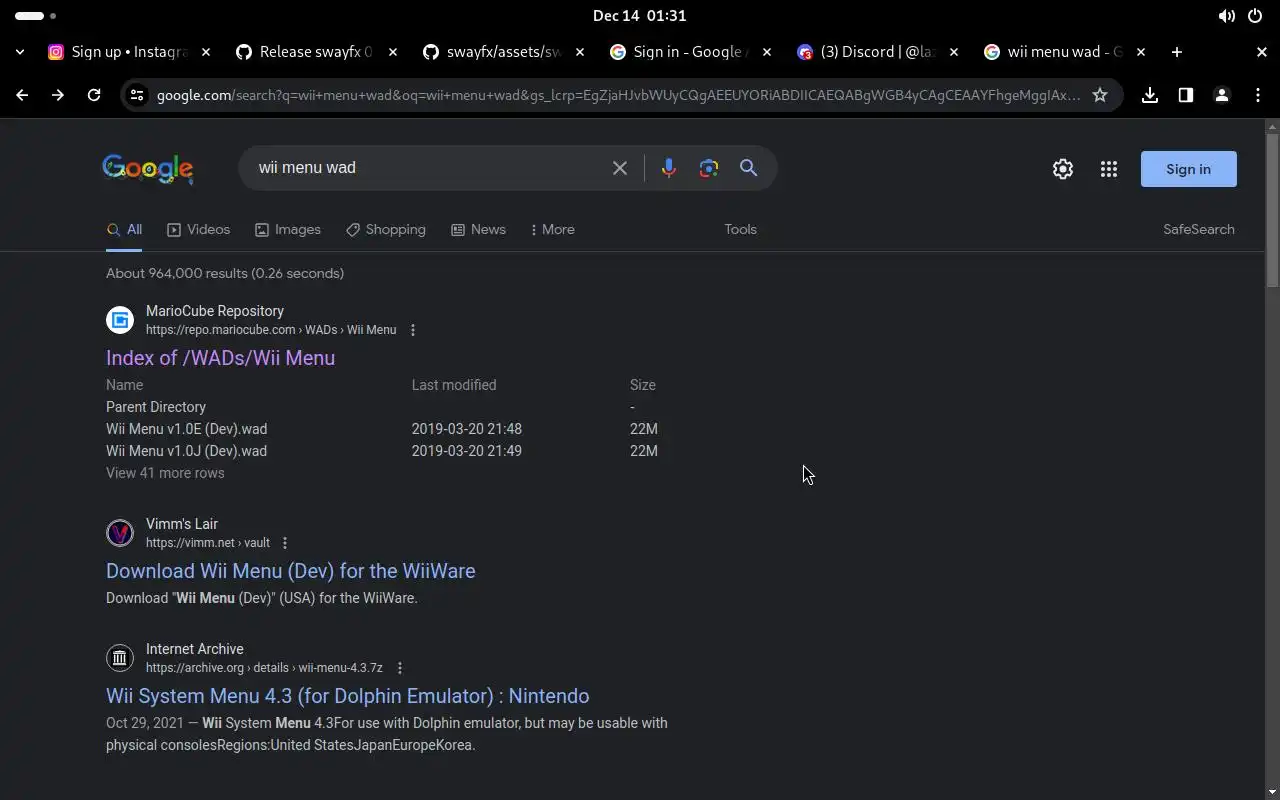Click the Vimm's Lair favicon
Screen dimensions: 1280x800
coord(120,533)
